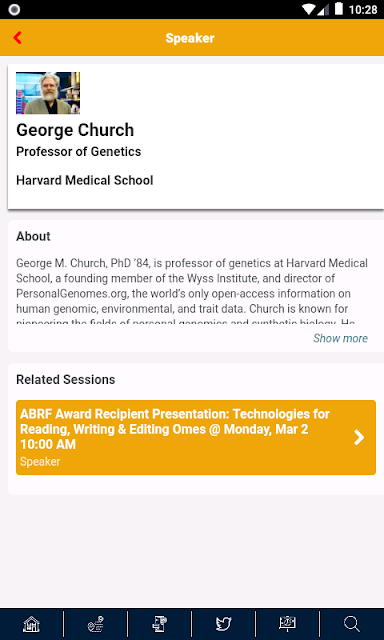Go back using the red arrow
Screen dimensions: 384x640
click(17, 38)
